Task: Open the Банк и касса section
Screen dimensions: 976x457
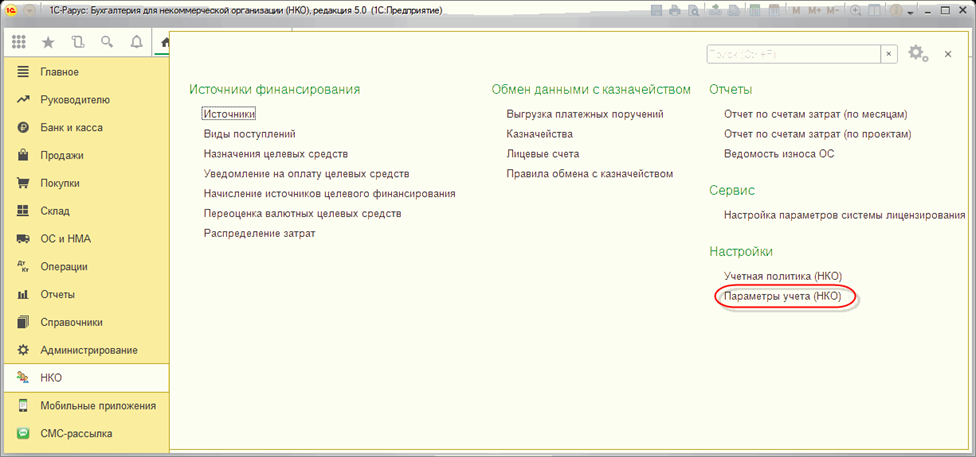Action: [85, 128]
